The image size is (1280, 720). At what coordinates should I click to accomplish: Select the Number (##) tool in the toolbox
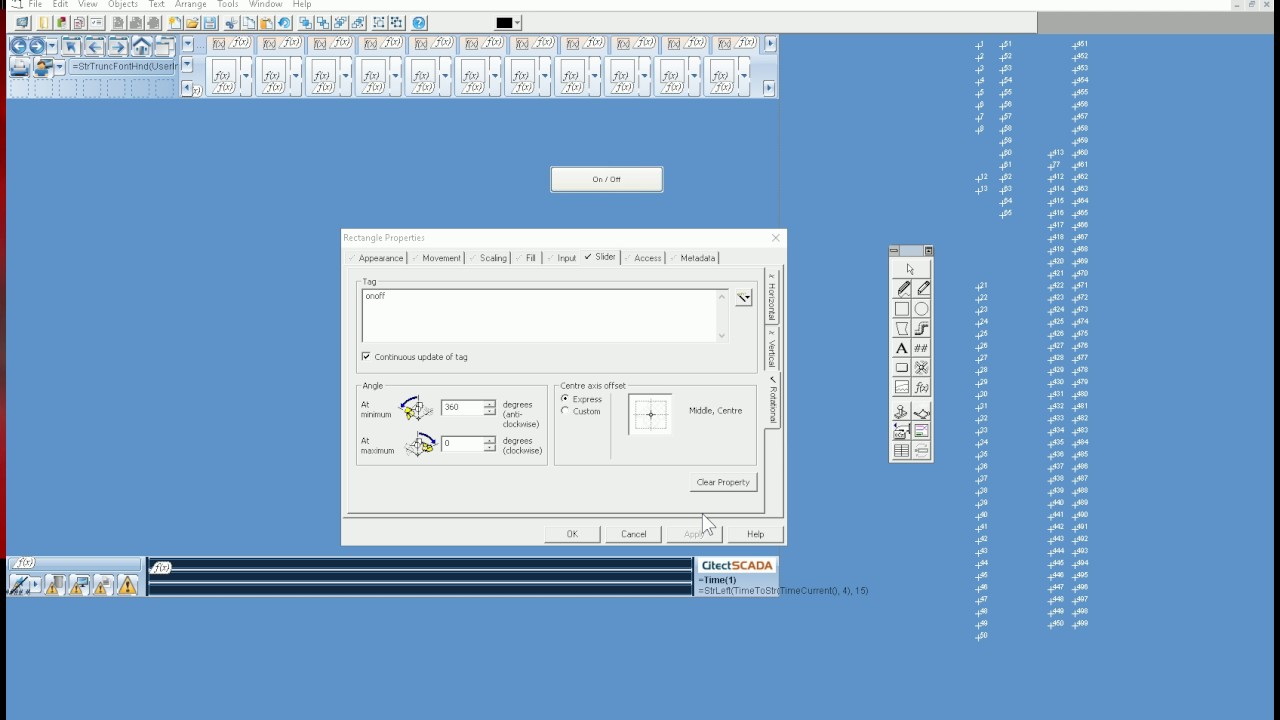pyautogui.click(x=921, y=348)
